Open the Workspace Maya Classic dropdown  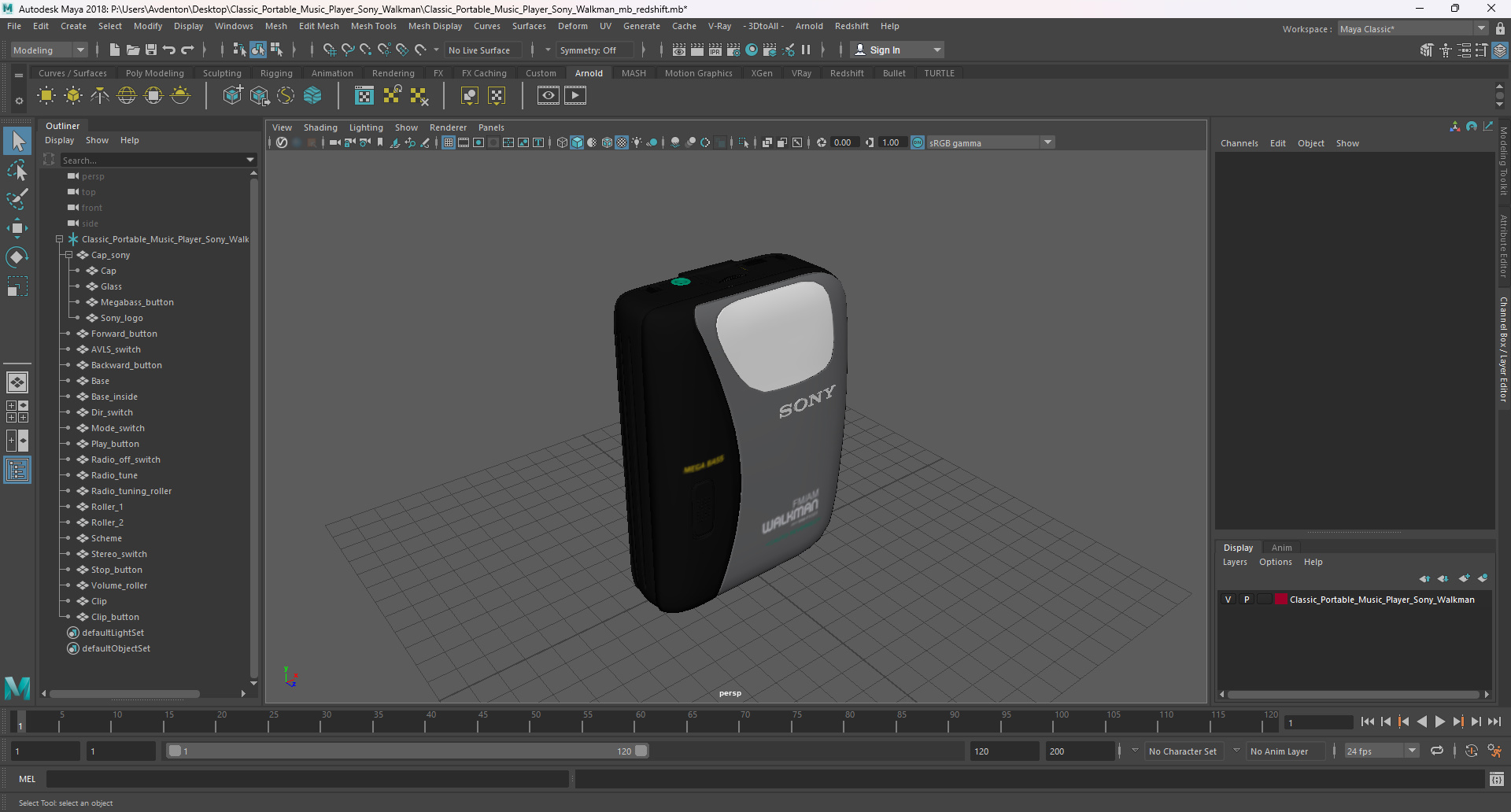click(x=1413, y=28)
